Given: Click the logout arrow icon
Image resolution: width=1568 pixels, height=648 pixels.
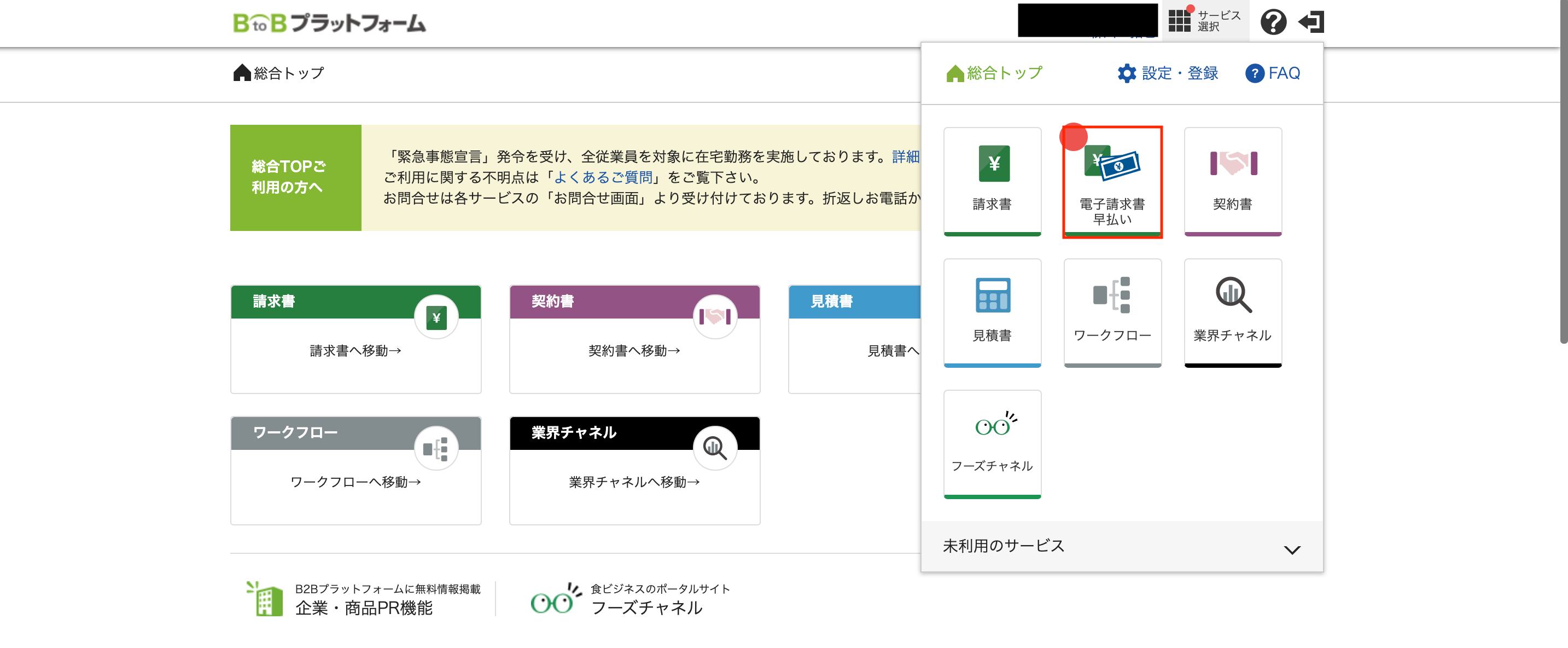Looking at the screenshot, I should tap(1311, 22).
